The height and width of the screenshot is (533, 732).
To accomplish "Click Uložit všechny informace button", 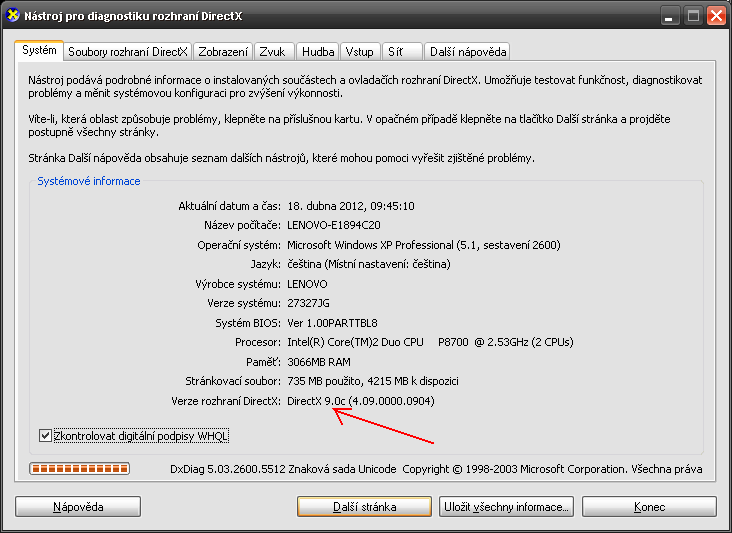I will click(506, 506).
